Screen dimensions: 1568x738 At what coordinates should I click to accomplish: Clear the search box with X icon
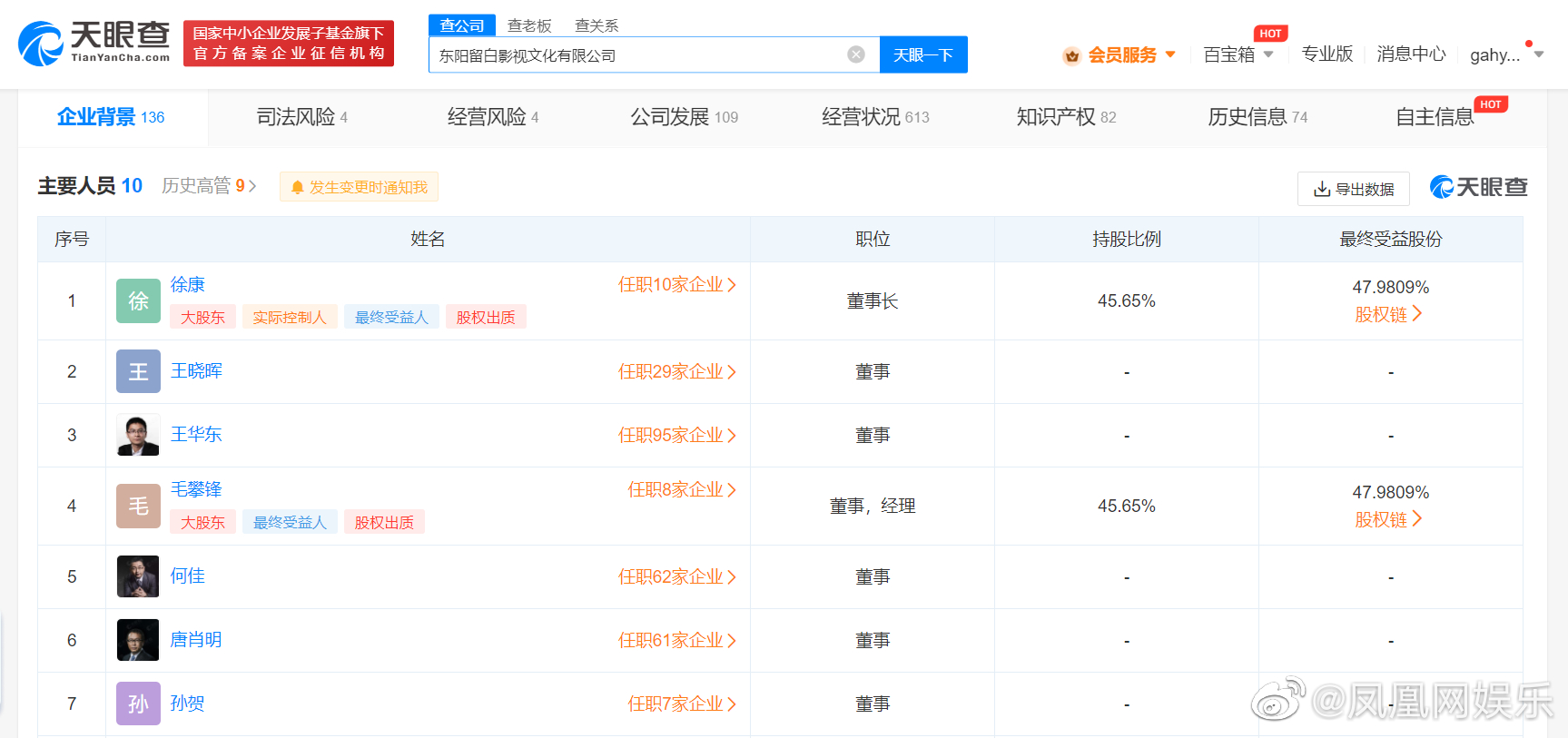(855, 54)
